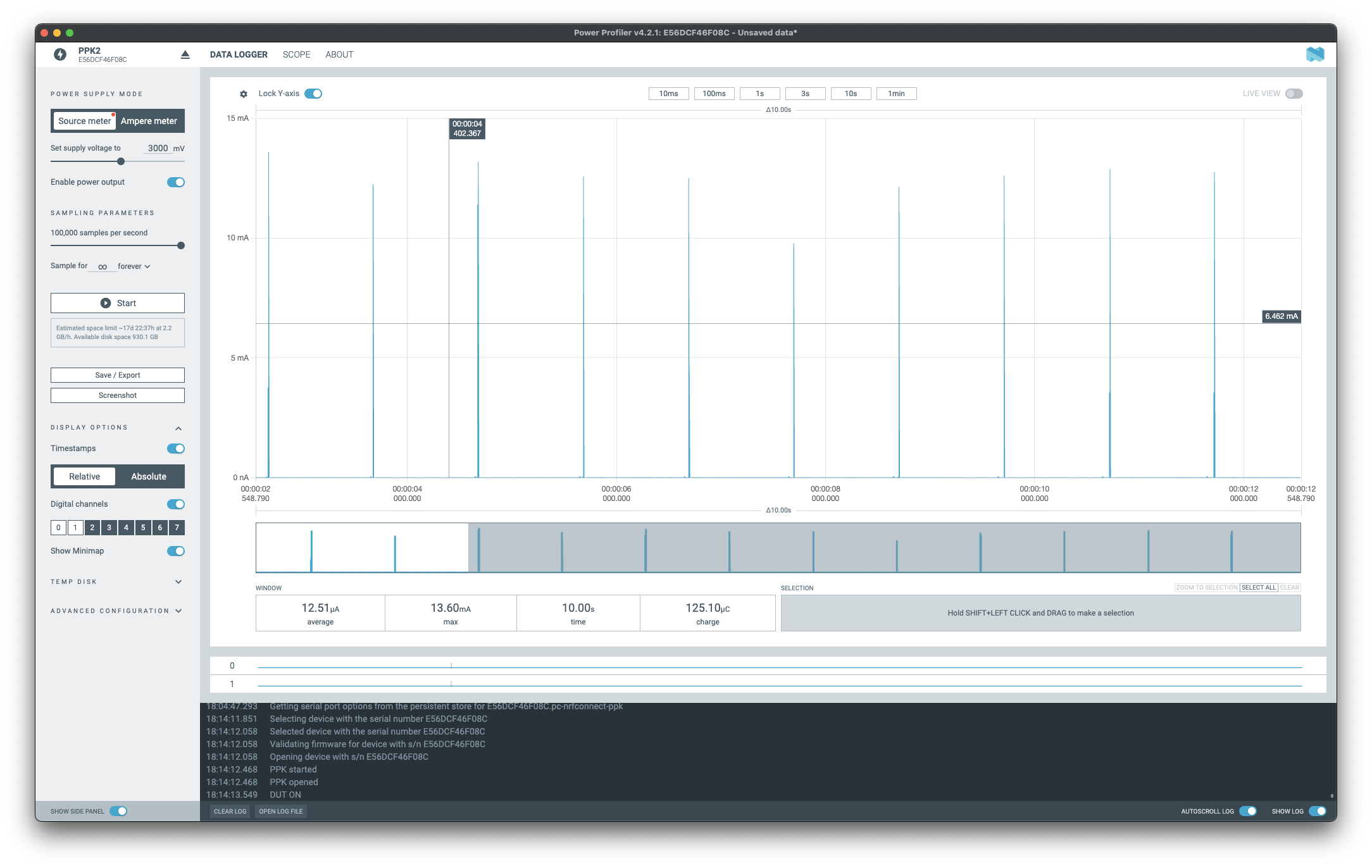Disable the Lock Y-axis toggle
The width and height of the screenshot is (1372, 868).
pos(313,94)
